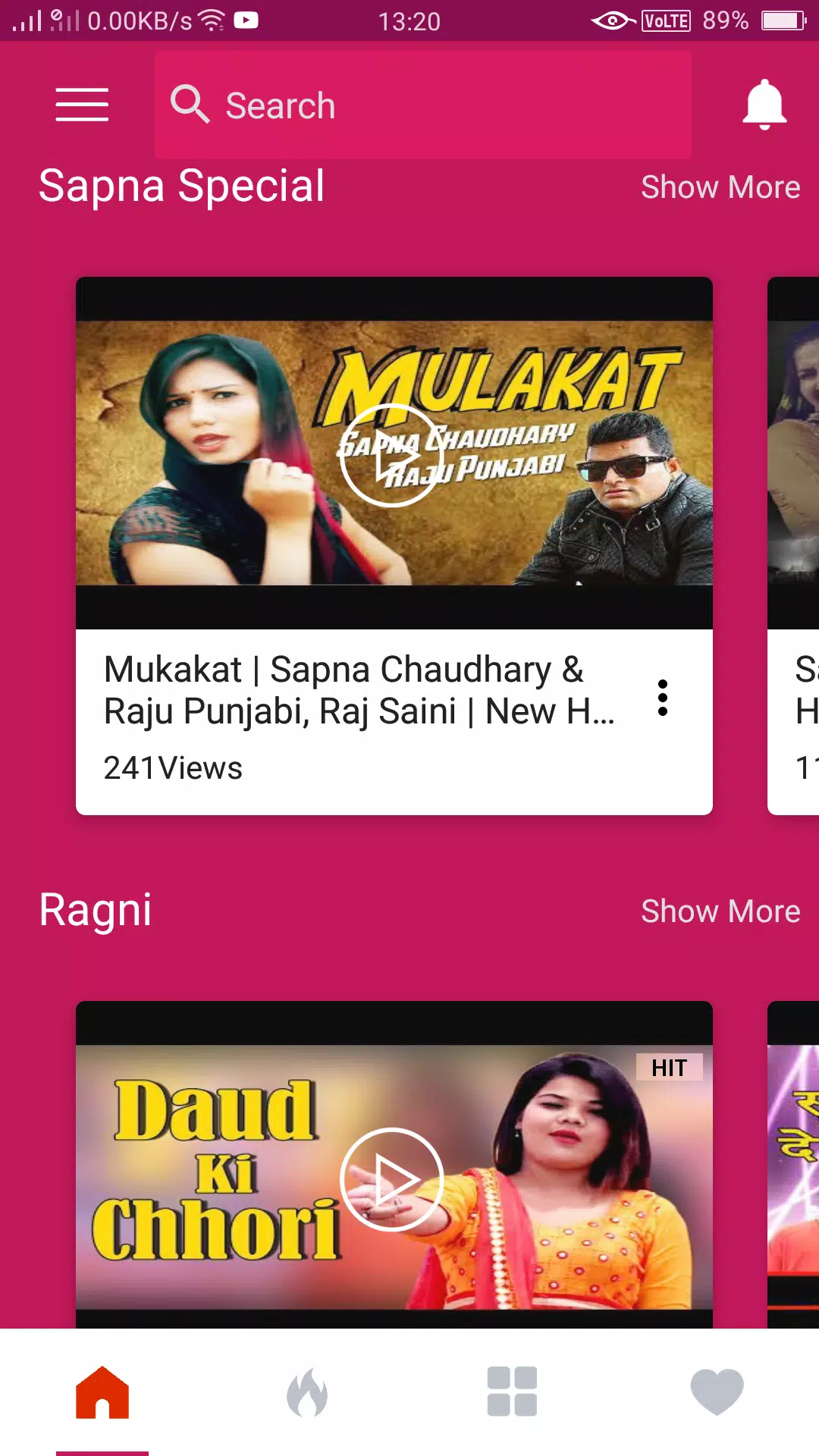Tap the Wi-Fi status icon
Screen dimensions: 819x1456
[x=212, y=20]
